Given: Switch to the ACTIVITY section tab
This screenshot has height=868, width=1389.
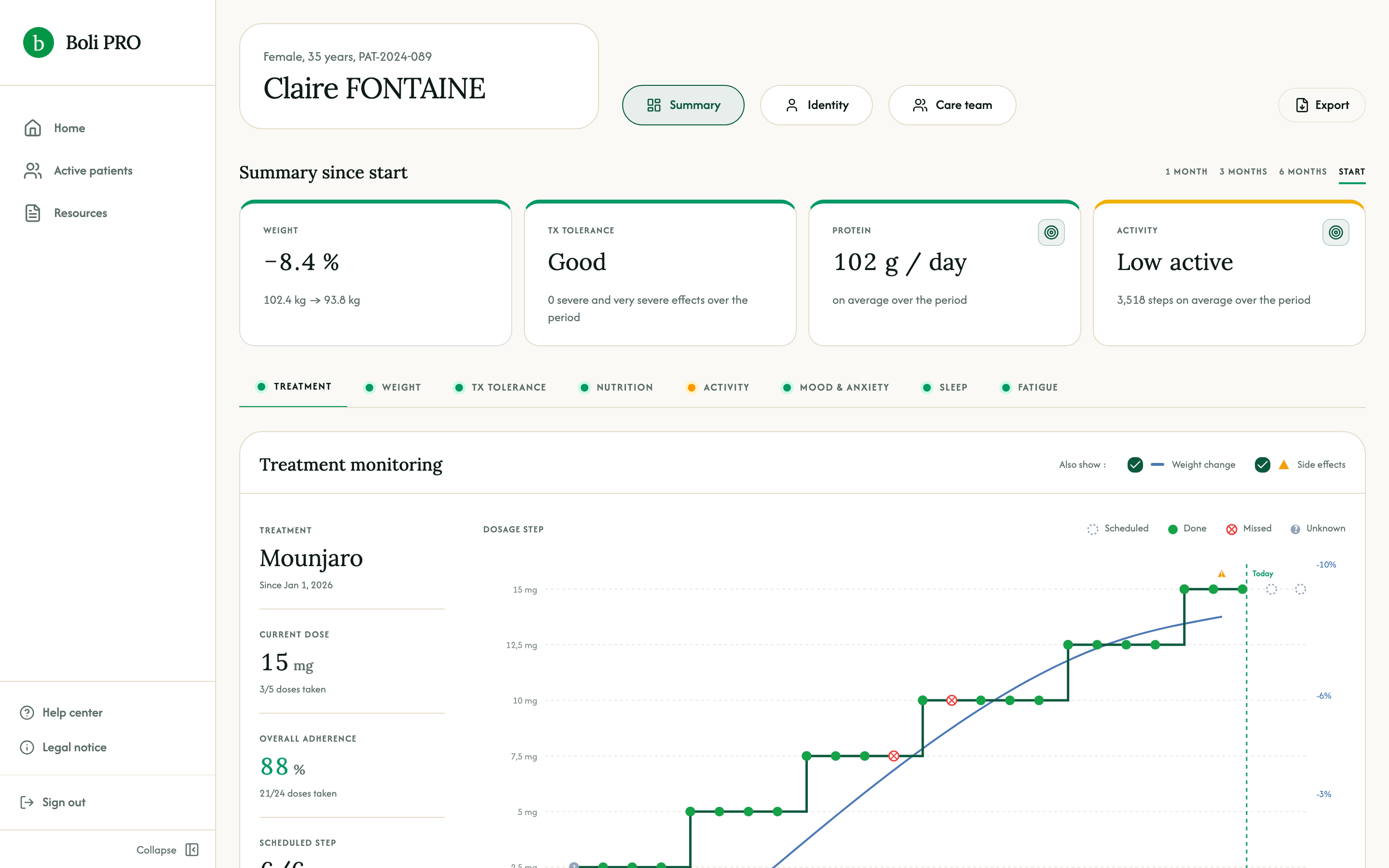Looking at the screenshot, I should (x=718, y=388).
